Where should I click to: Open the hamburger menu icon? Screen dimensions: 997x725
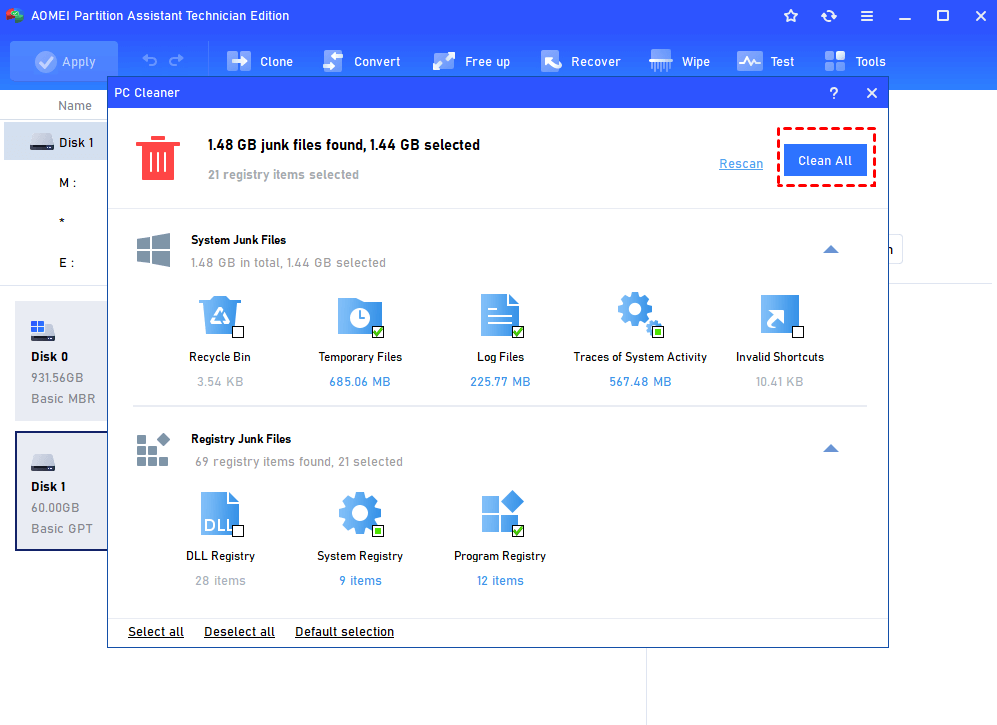(x=867, y=16)
